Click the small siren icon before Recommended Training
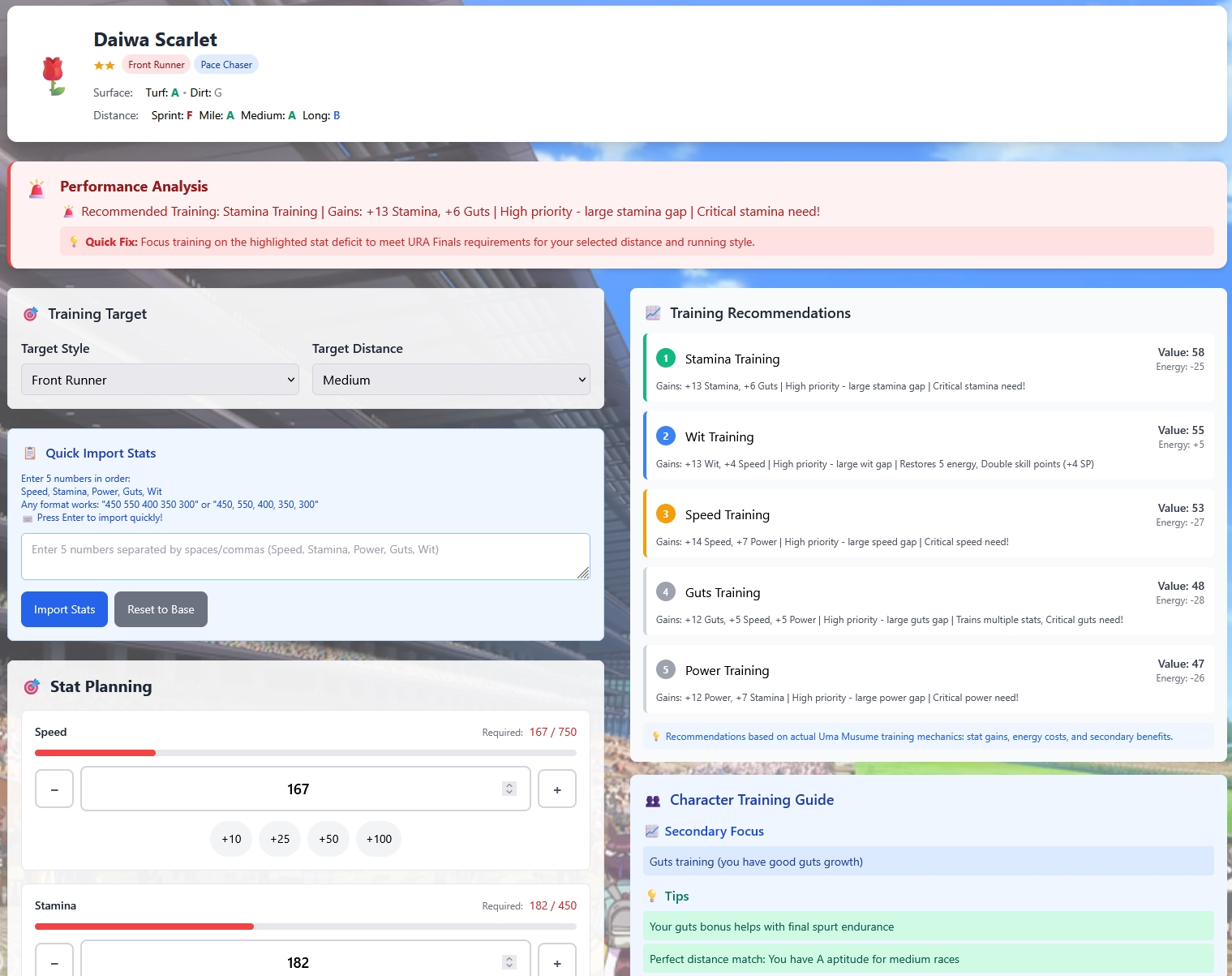The image size is (1232, 976). click(x=69, y=212)
